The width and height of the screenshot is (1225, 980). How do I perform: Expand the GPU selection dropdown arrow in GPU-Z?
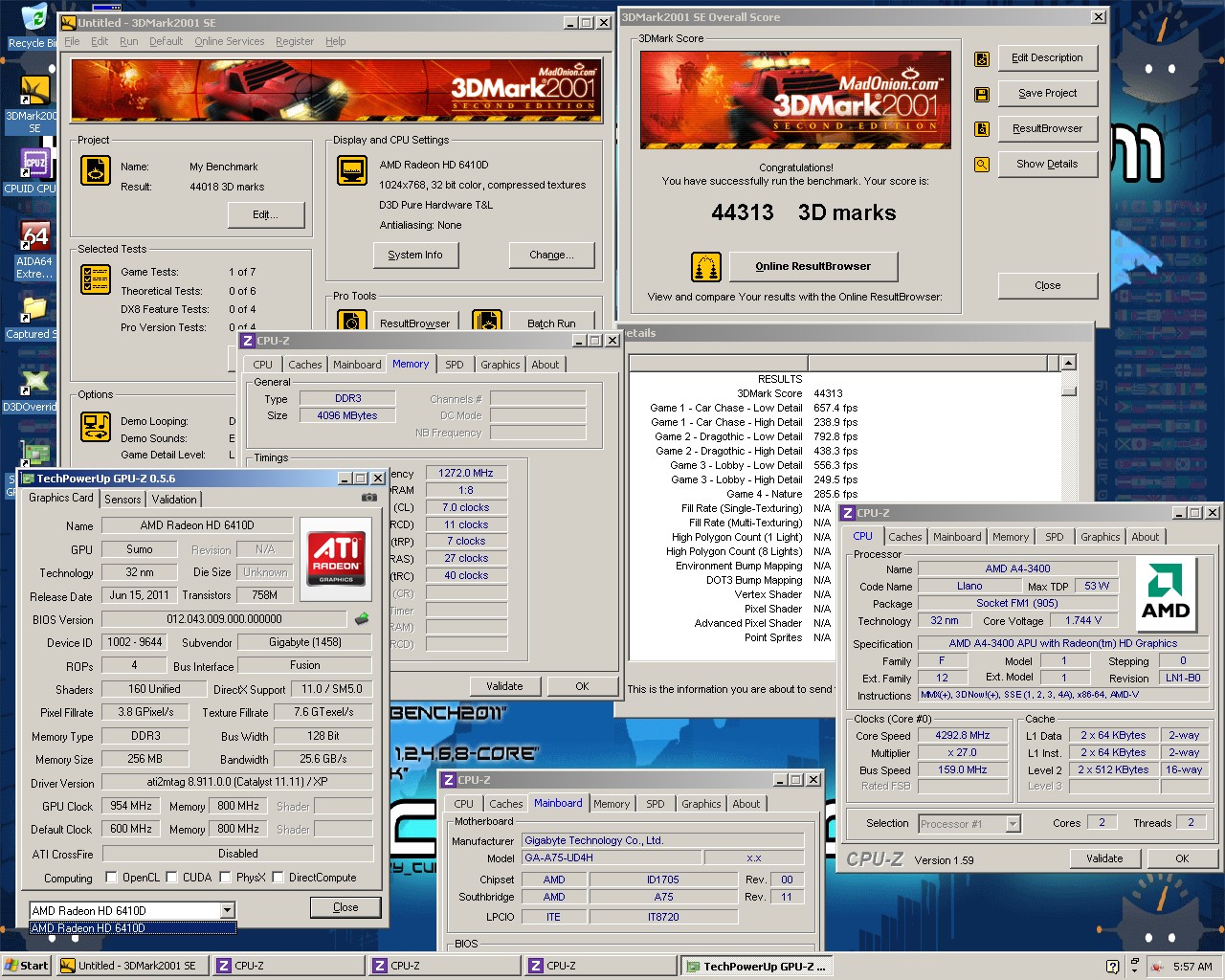click(x=227, y=910)
